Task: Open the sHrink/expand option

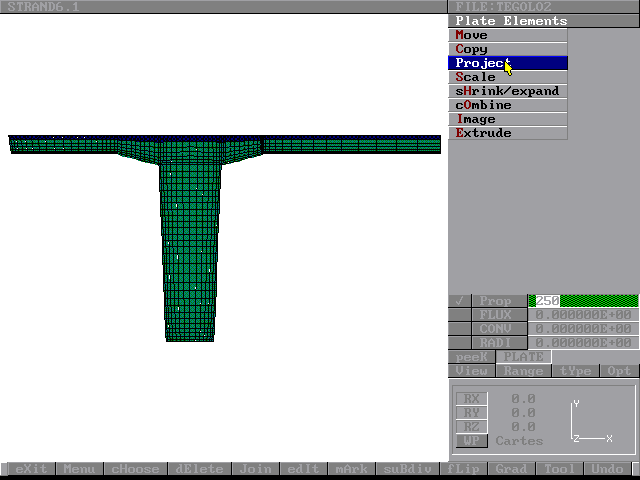Action: pos(508,91)
